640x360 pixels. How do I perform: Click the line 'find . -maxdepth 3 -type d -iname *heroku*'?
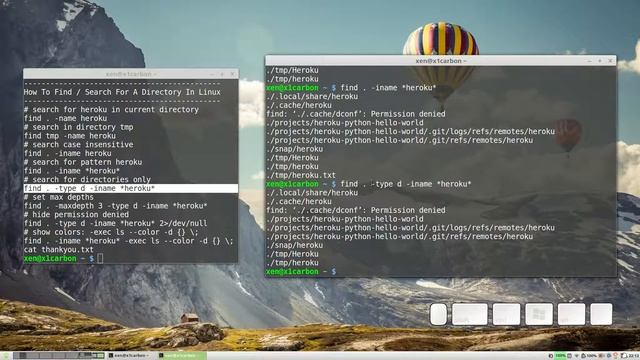[116, 206]
